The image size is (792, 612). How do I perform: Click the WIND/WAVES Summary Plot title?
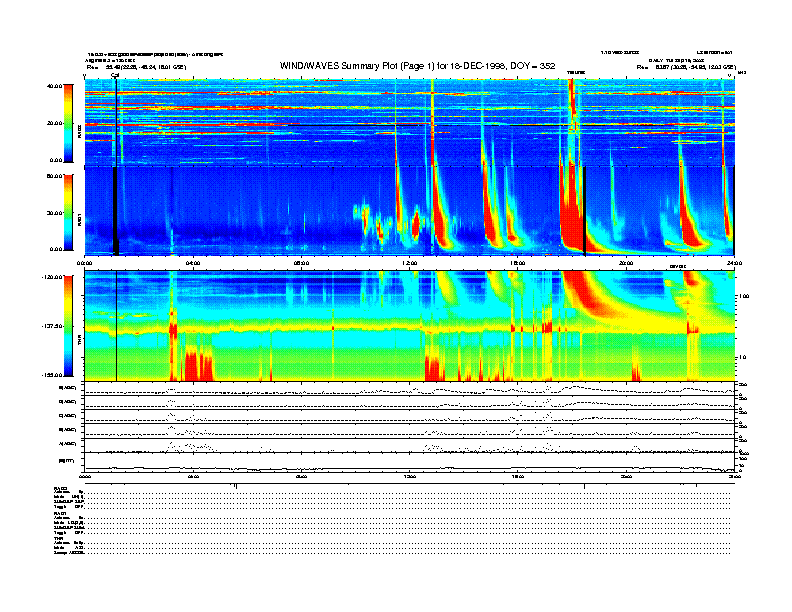417,66
